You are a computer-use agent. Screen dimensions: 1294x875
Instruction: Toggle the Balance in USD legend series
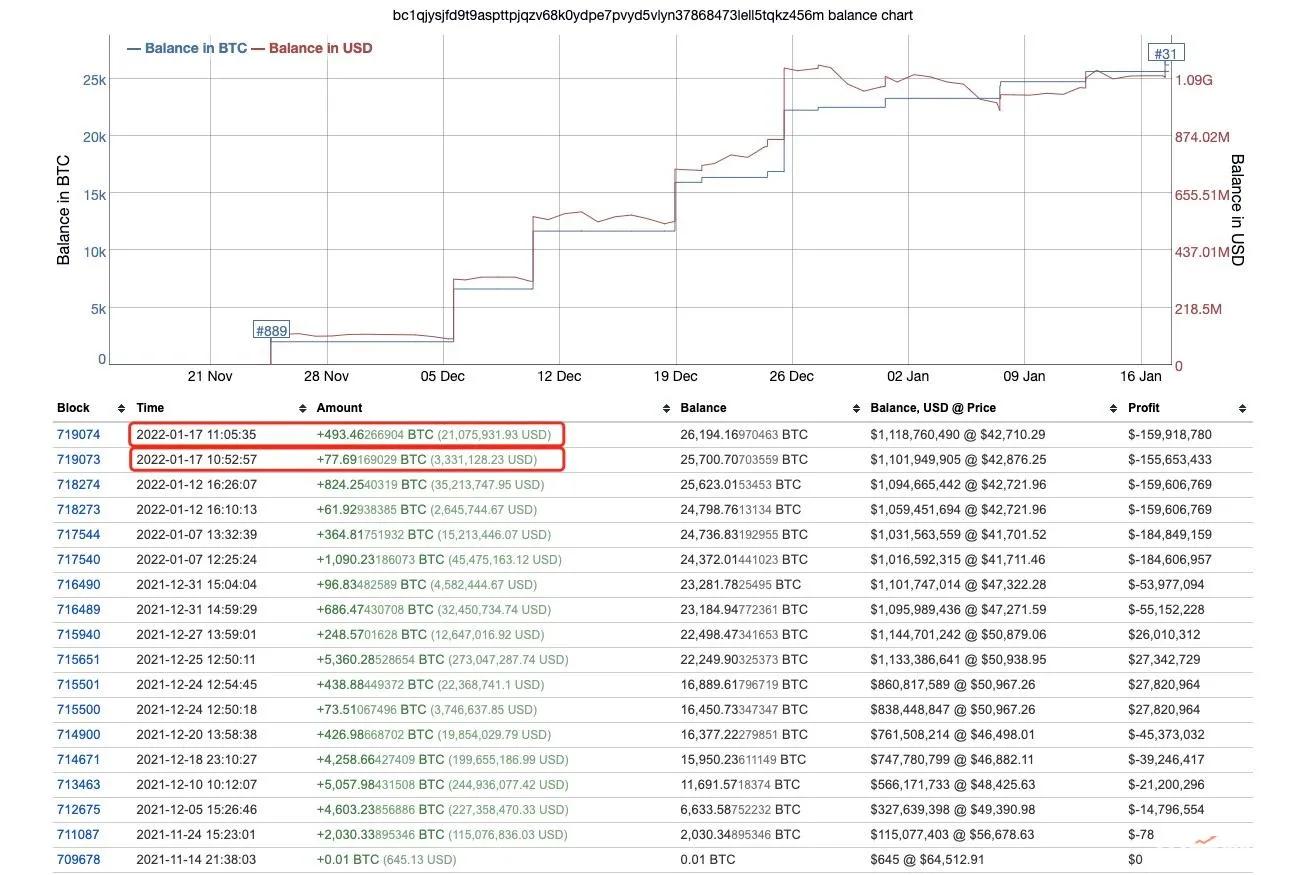[x=311, y=48]
